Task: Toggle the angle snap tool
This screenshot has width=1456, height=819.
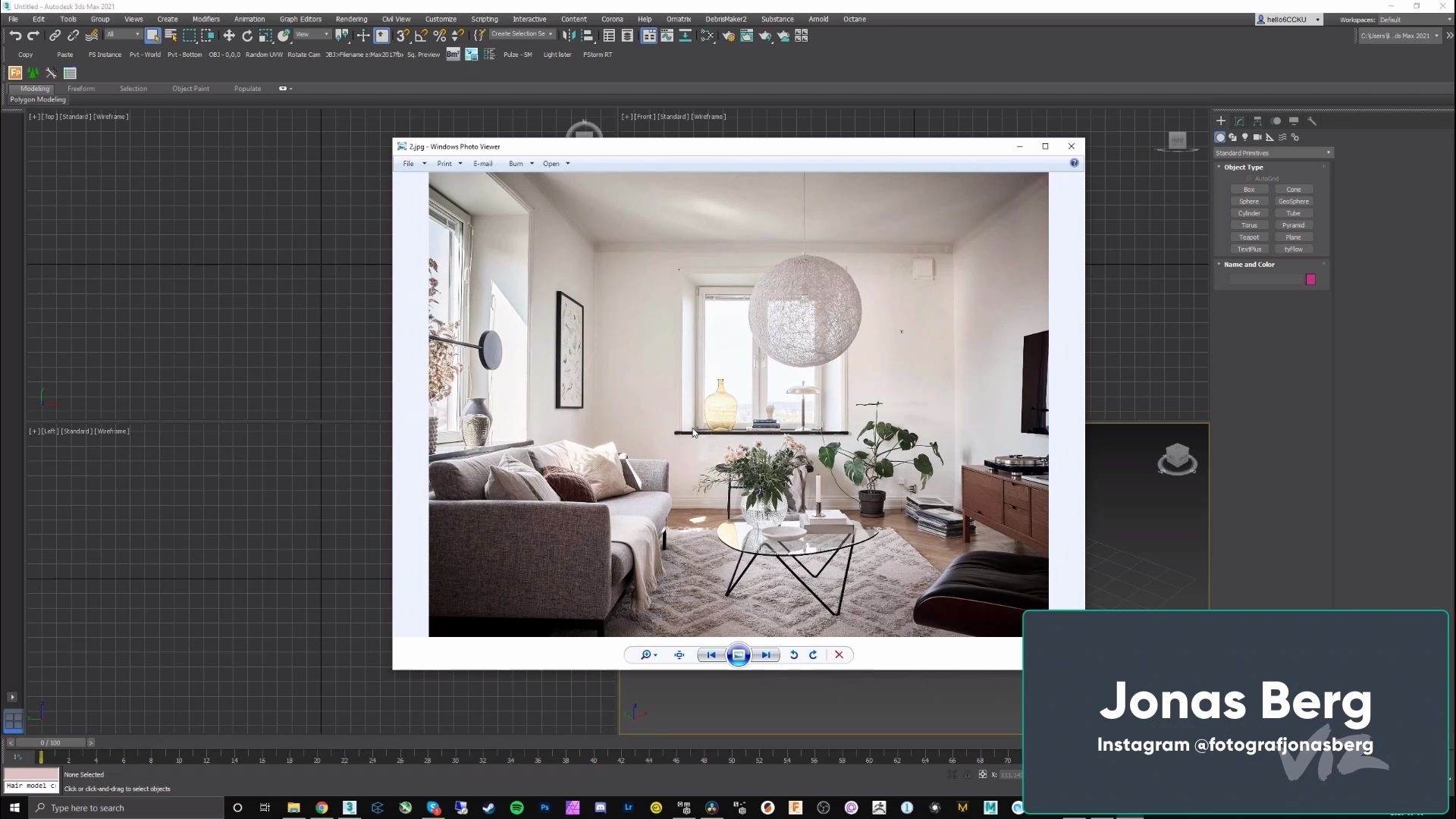Action: pyautogui.click(x=421, y=36)
